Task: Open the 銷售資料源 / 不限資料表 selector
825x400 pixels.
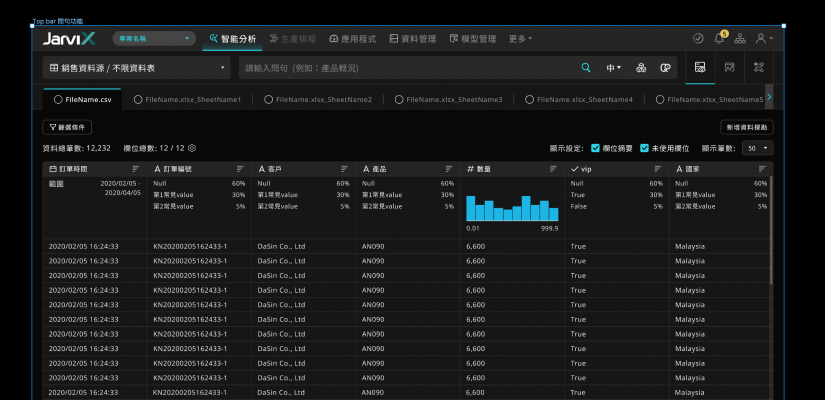Action: tap(136, 68)
